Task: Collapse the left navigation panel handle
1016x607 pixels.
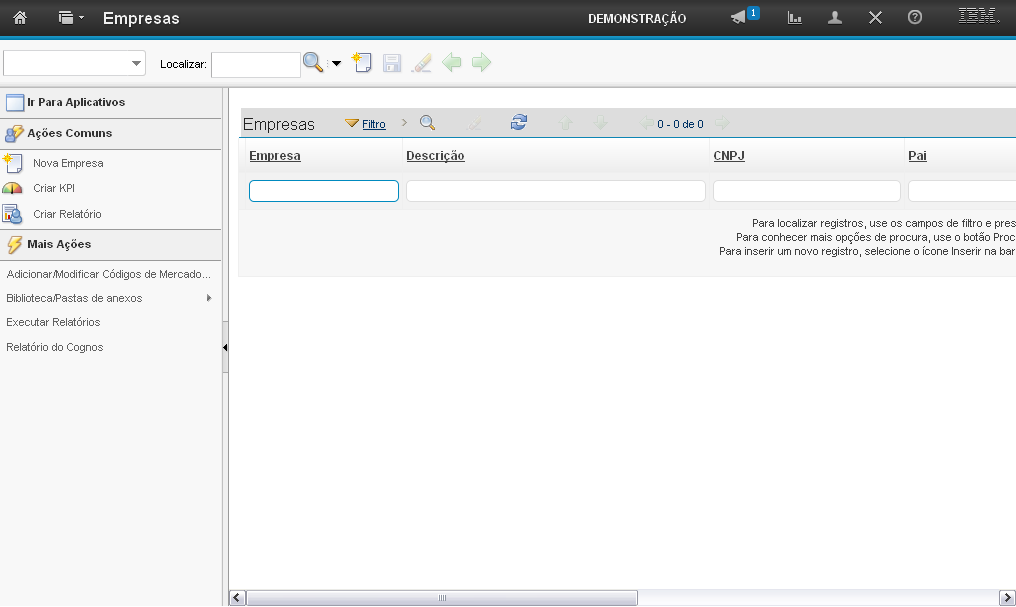Action: point(225,347)
